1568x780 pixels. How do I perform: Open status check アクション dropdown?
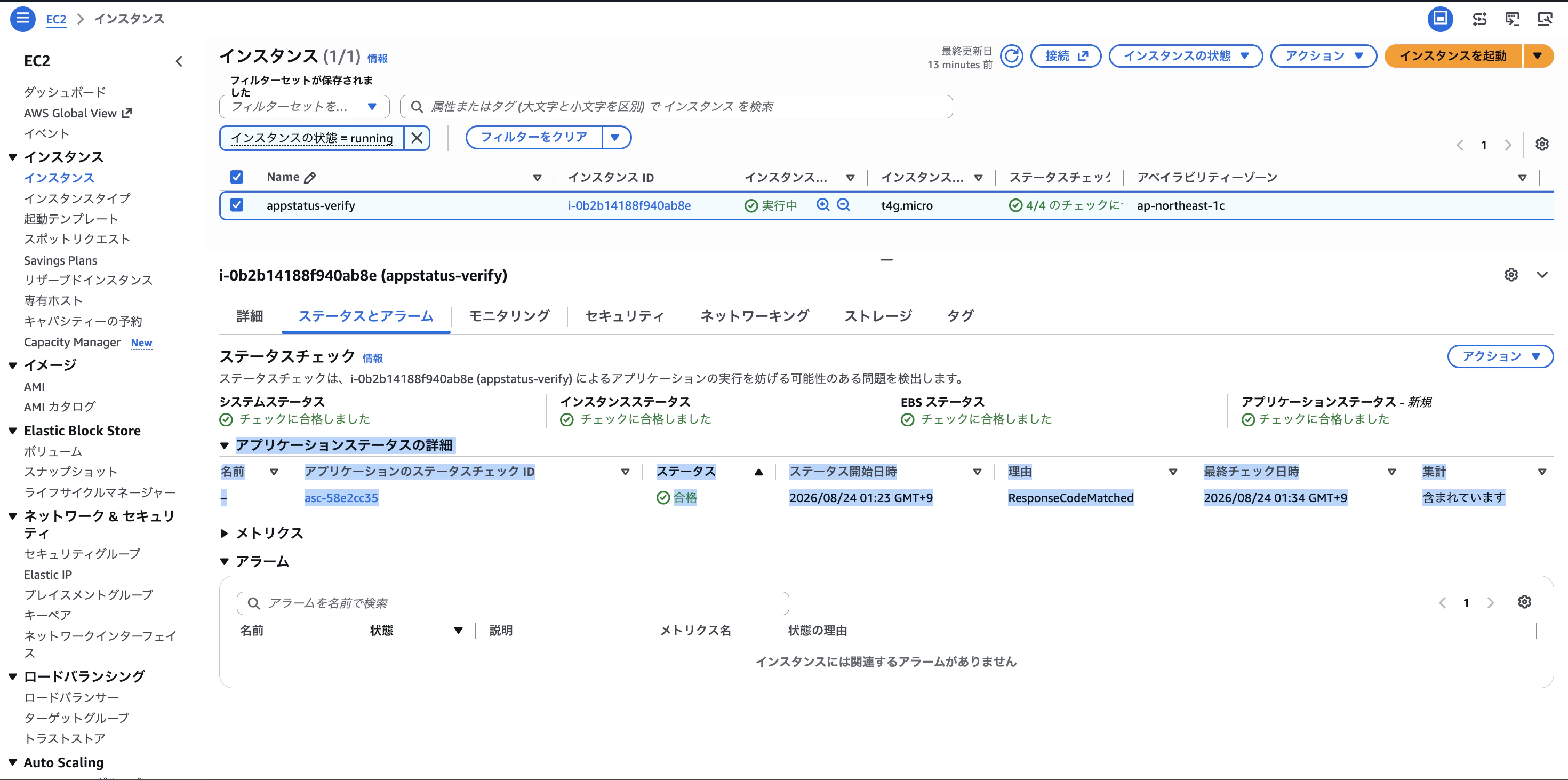[1500, 356]
